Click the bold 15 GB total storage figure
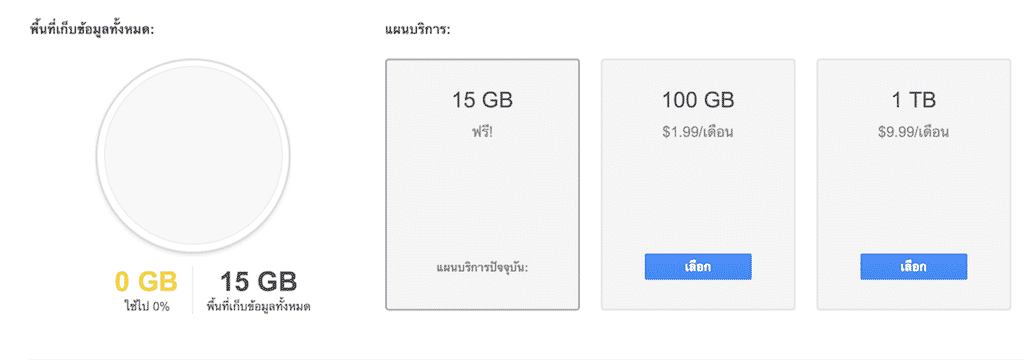Viewport: 1024px width, 360px height. coord(259,282)
